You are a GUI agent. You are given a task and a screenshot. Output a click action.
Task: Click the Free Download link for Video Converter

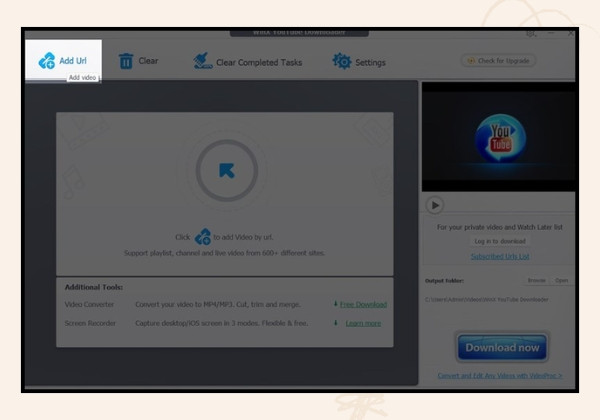click(x=363, y=304)
